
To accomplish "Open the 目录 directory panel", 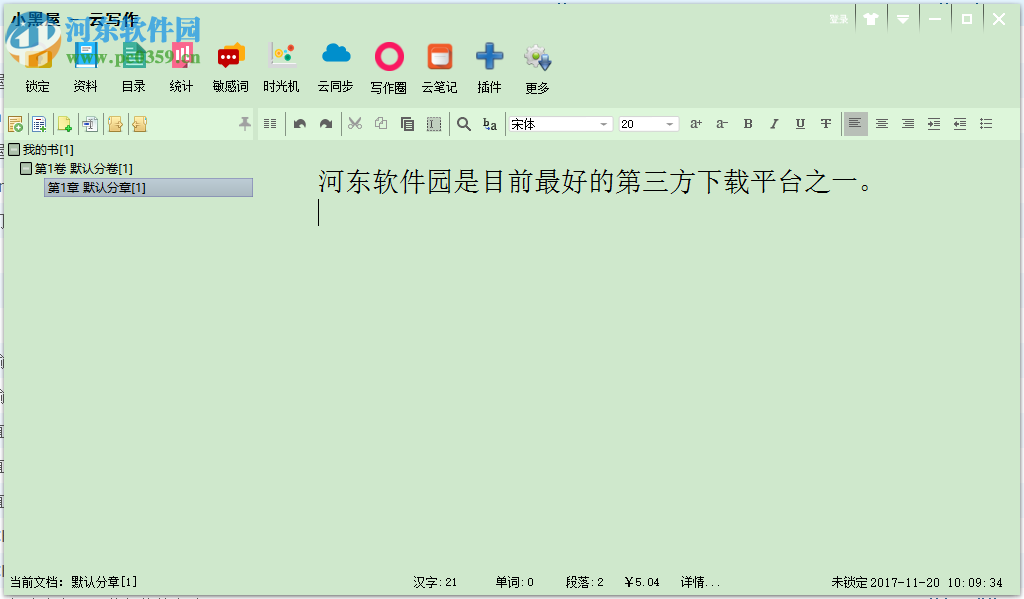I will pyautogui.click(x=133, y=66).
